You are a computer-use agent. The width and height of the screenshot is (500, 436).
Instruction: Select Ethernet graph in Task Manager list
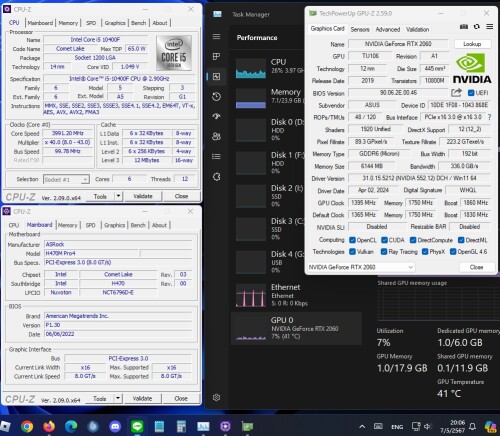point(251,295)
